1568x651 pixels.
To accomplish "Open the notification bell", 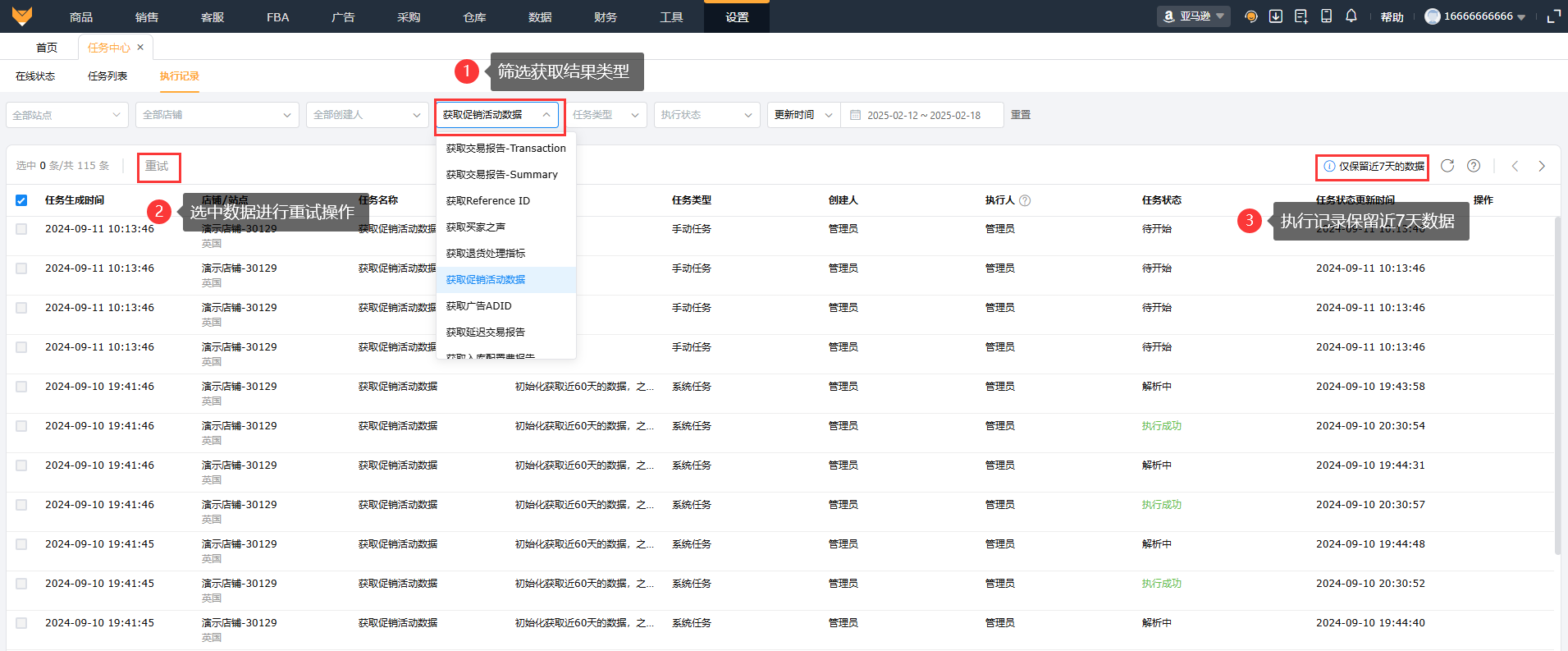I will (x=1351, y=16).
